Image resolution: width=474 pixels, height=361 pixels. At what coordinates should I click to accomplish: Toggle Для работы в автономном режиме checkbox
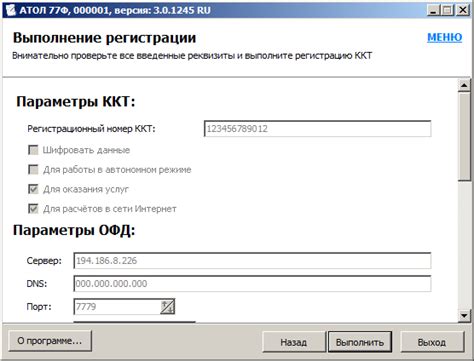click(33, 170)
